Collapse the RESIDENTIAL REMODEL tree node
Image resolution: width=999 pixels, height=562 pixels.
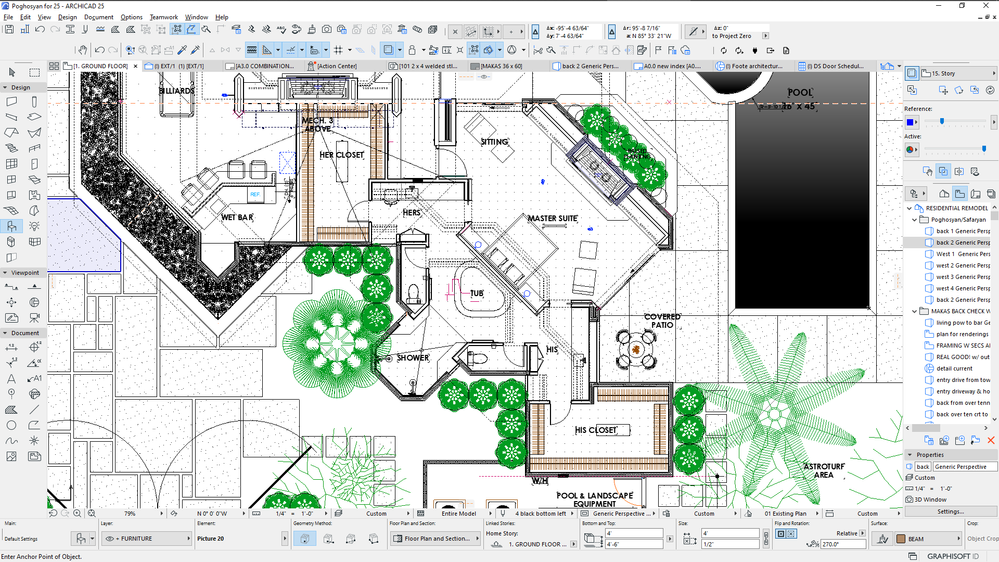(x=909, y=208)
